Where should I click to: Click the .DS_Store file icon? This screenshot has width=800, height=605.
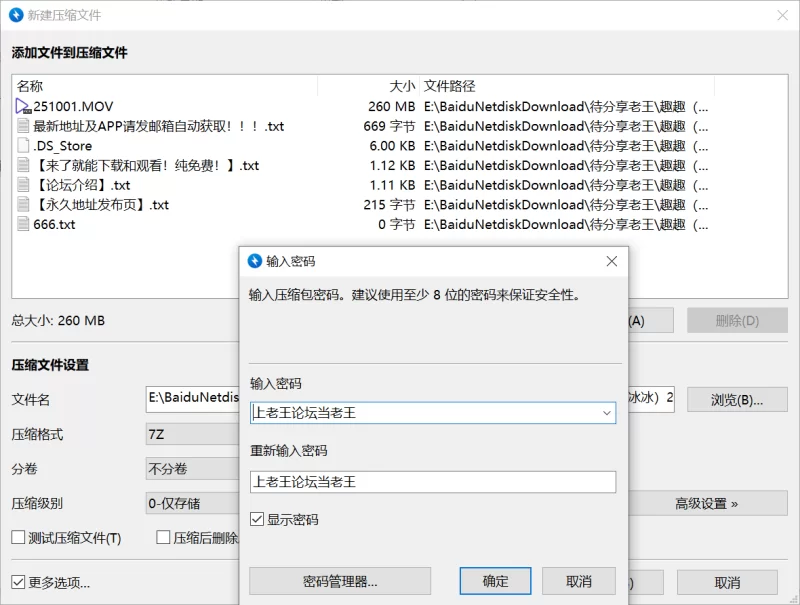click(24, 146)
